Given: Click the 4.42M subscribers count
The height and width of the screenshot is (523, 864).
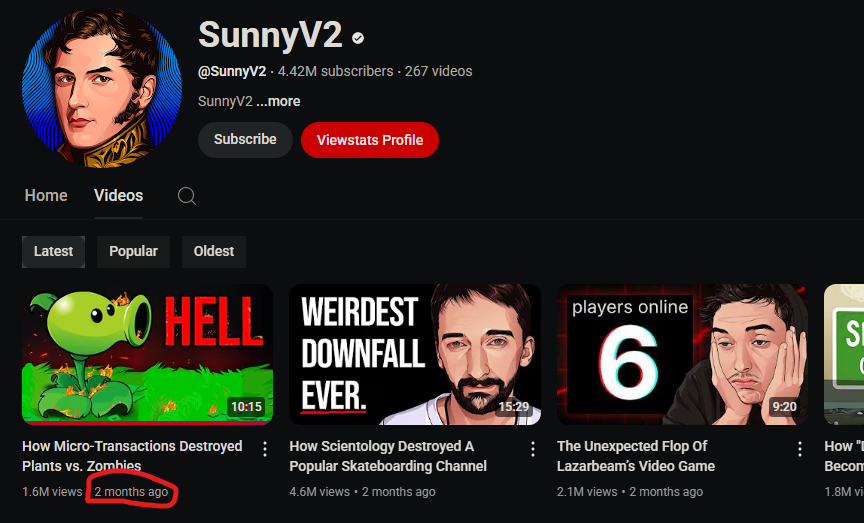Looking at the screenshot, I should point(336,72).
